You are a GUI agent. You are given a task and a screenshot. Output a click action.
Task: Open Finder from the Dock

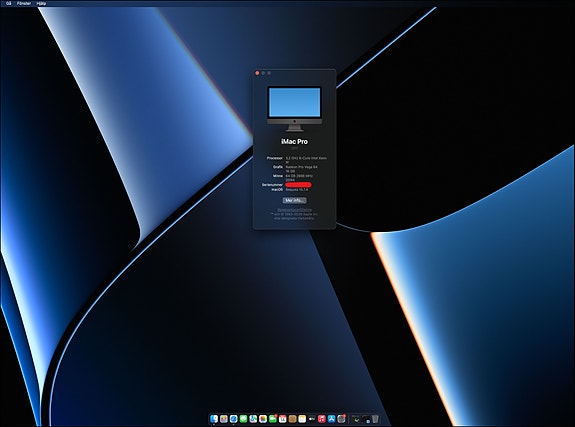coord(214,419)
